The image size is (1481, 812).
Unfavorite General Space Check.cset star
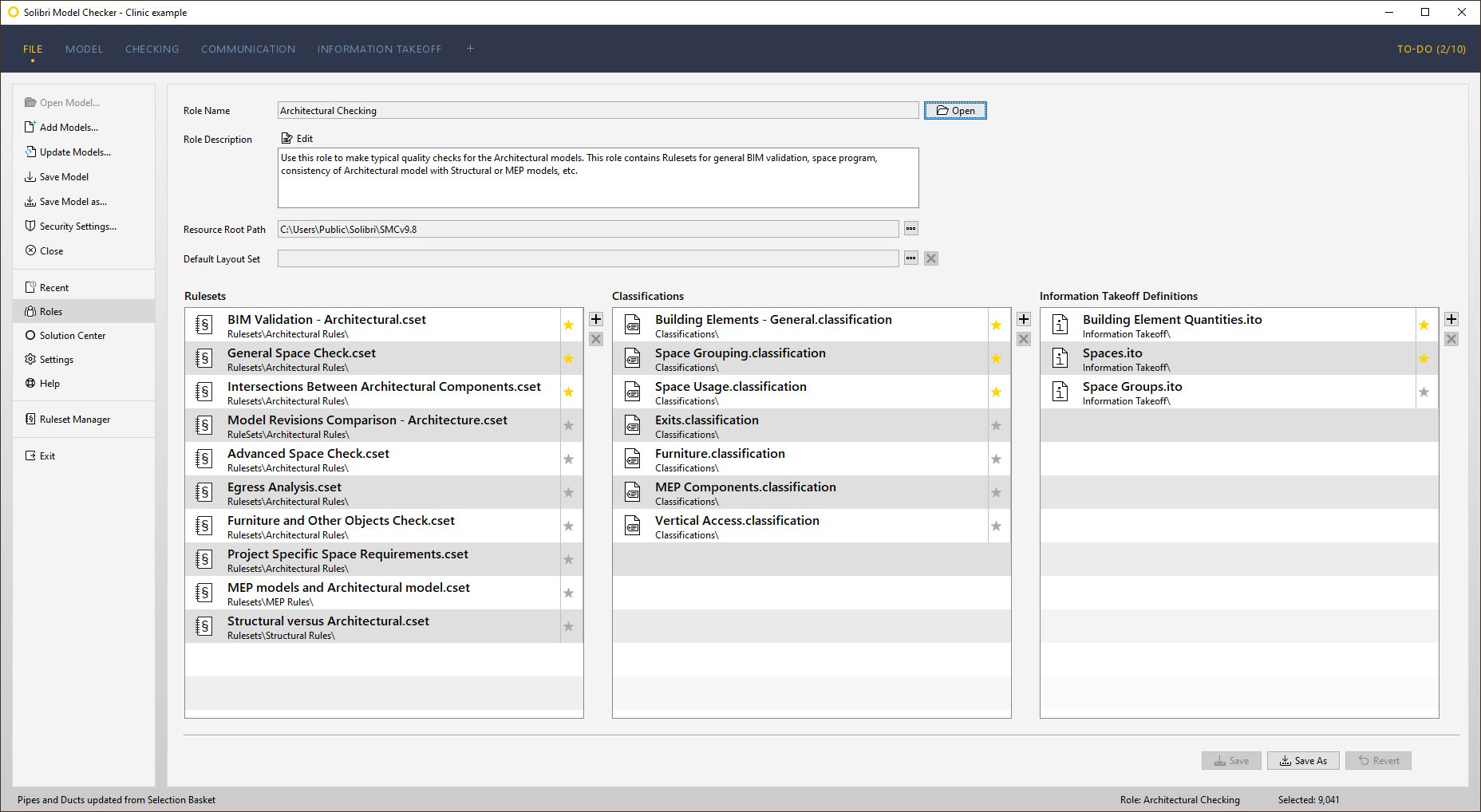point(569,358)
